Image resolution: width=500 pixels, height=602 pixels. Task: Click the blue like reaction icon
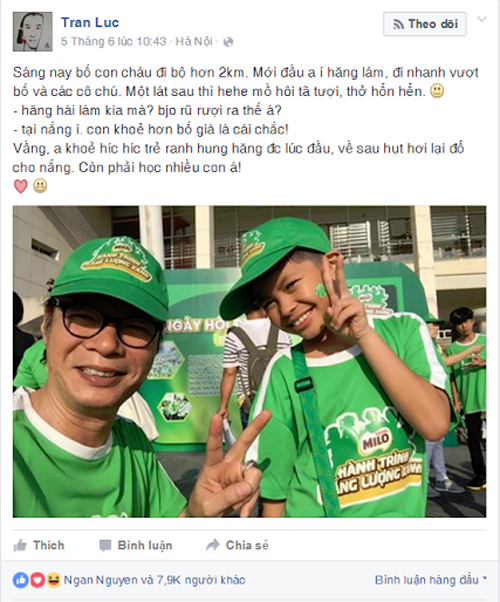(x=21, y=580)
